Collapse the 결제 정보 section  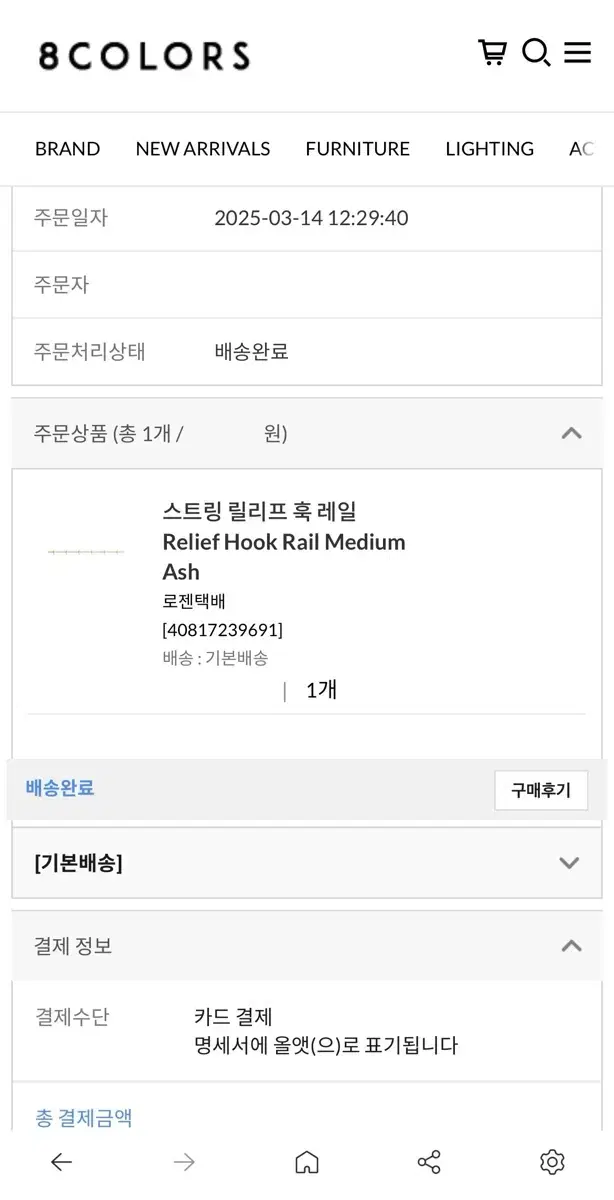point(571,945)
